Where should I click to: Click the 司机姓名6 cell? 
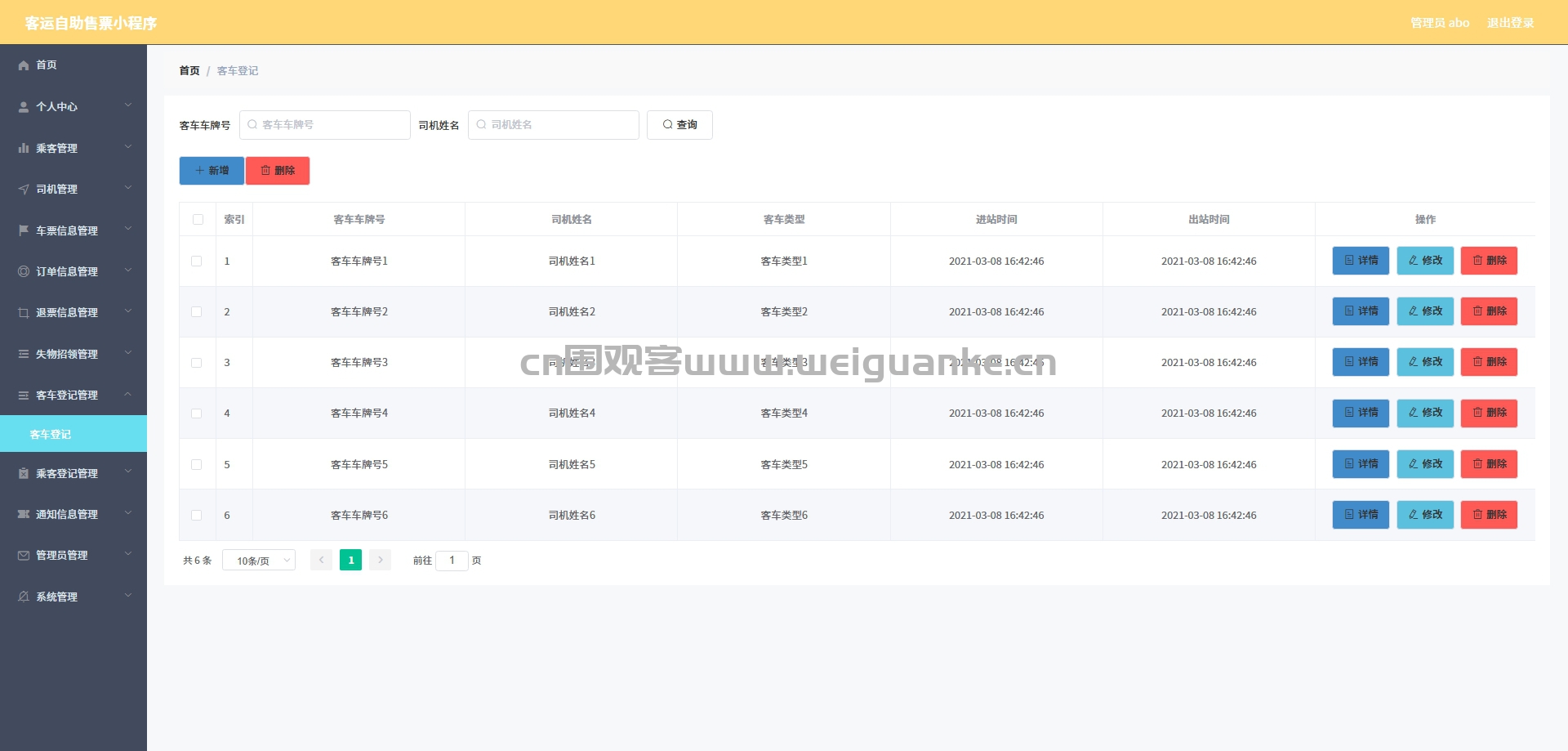pos(572,515)
